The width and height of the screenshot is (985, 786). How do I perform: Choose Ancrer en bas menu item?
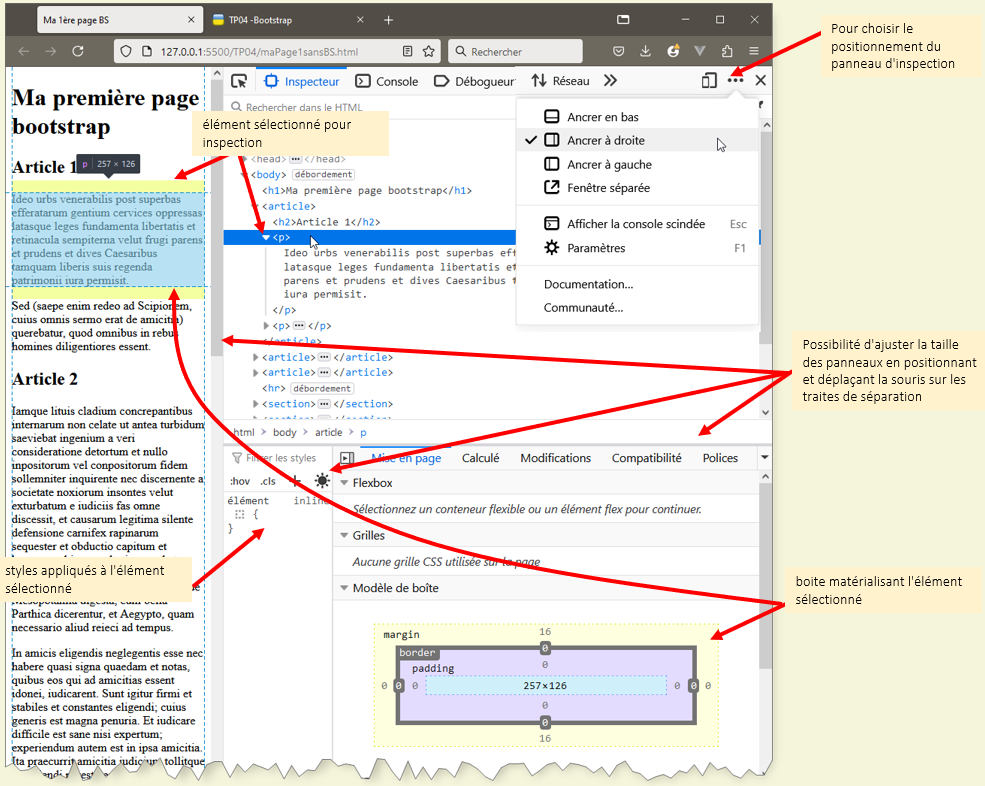602,117
